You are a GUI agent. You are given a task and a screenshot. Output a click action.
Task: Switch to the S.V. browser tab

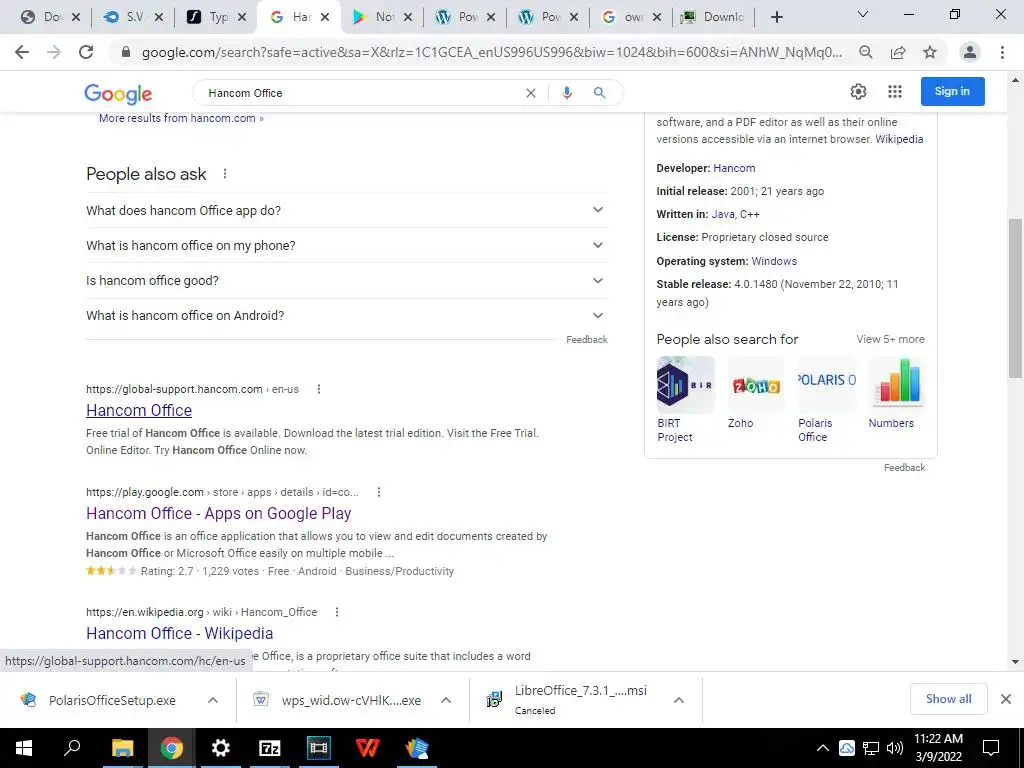pos(133,17)
